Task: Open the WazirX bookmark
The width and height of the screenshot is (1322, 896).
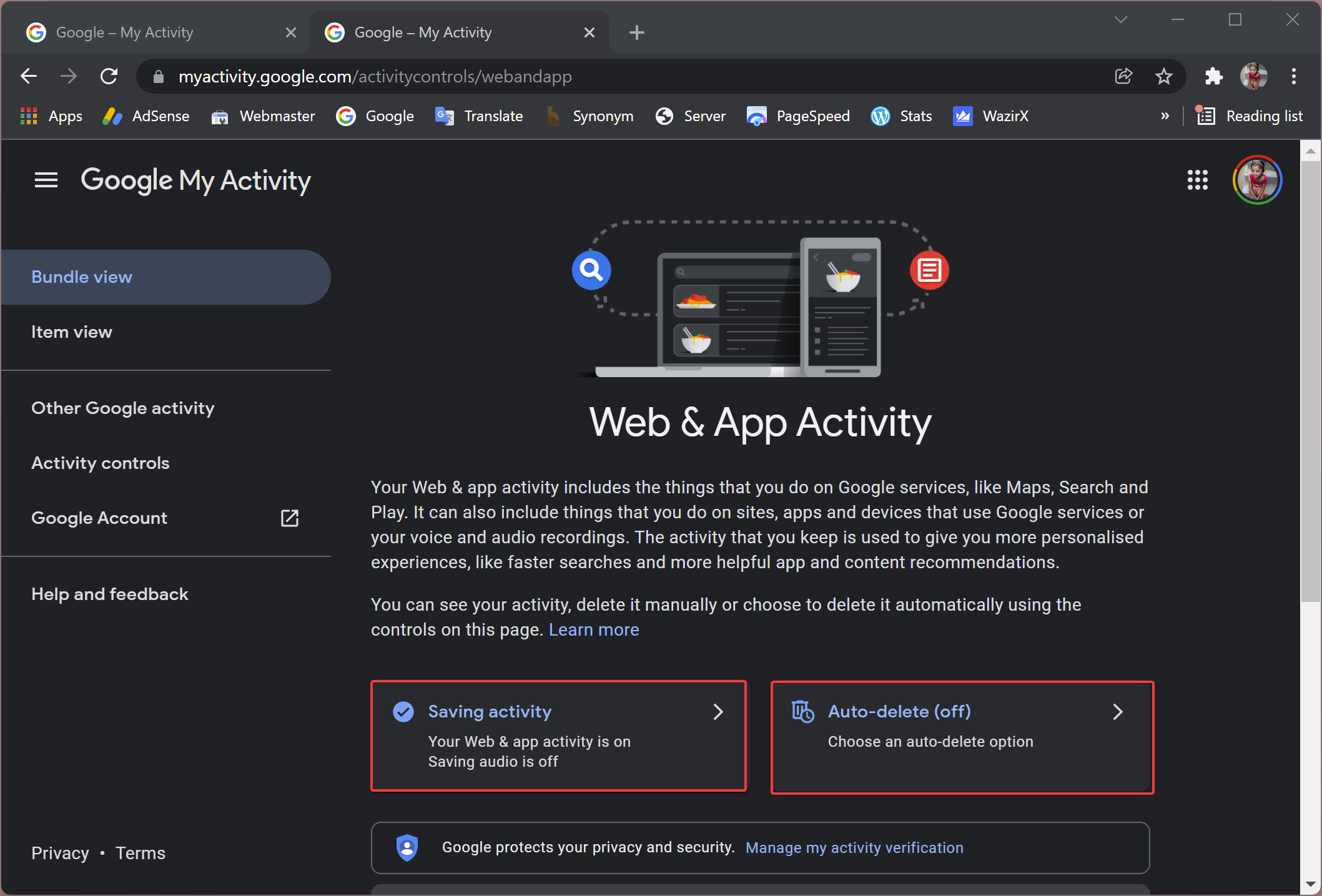Action: [990, 116]
